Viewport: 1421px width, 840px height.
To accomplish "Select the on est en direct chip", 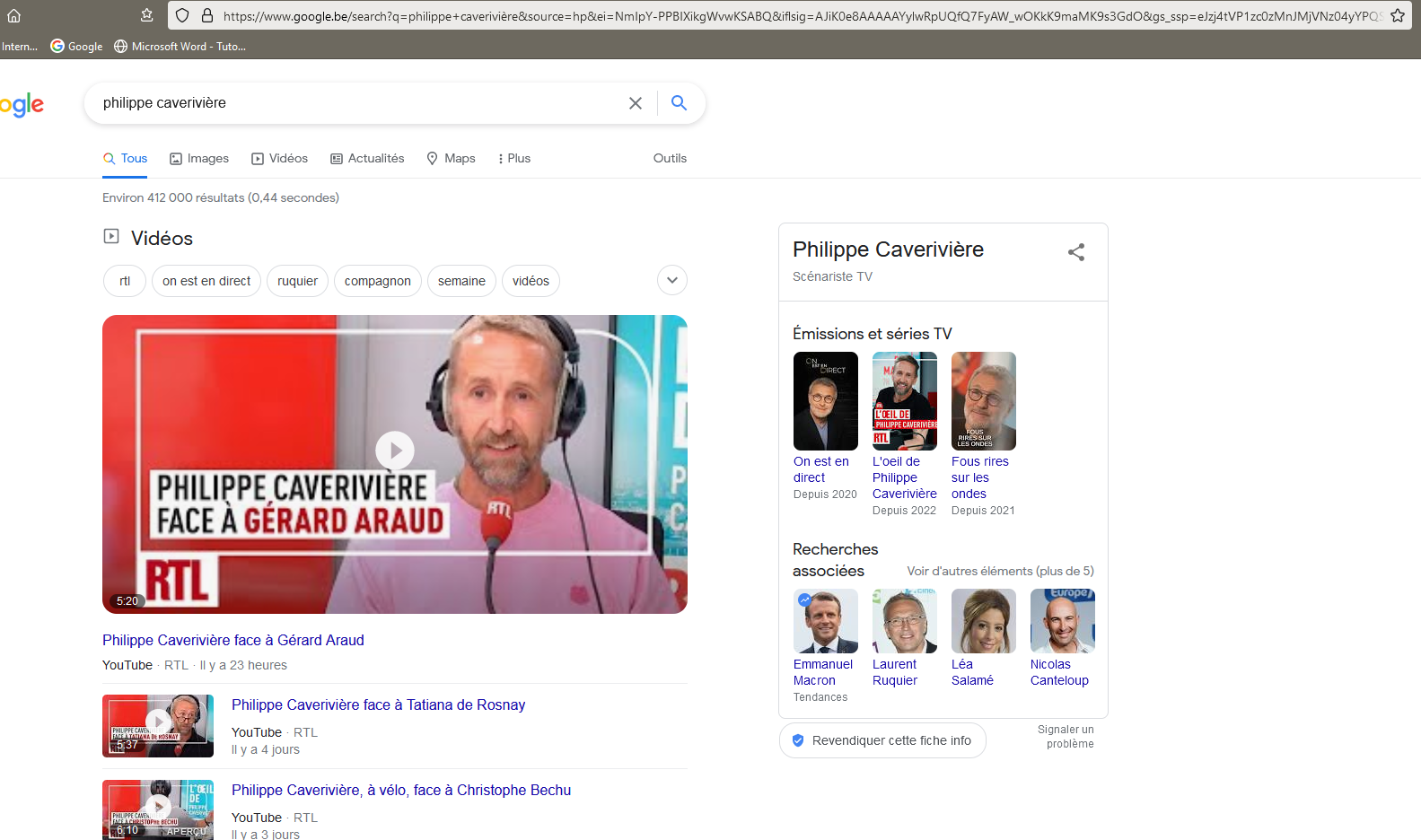I will point(206,281).
